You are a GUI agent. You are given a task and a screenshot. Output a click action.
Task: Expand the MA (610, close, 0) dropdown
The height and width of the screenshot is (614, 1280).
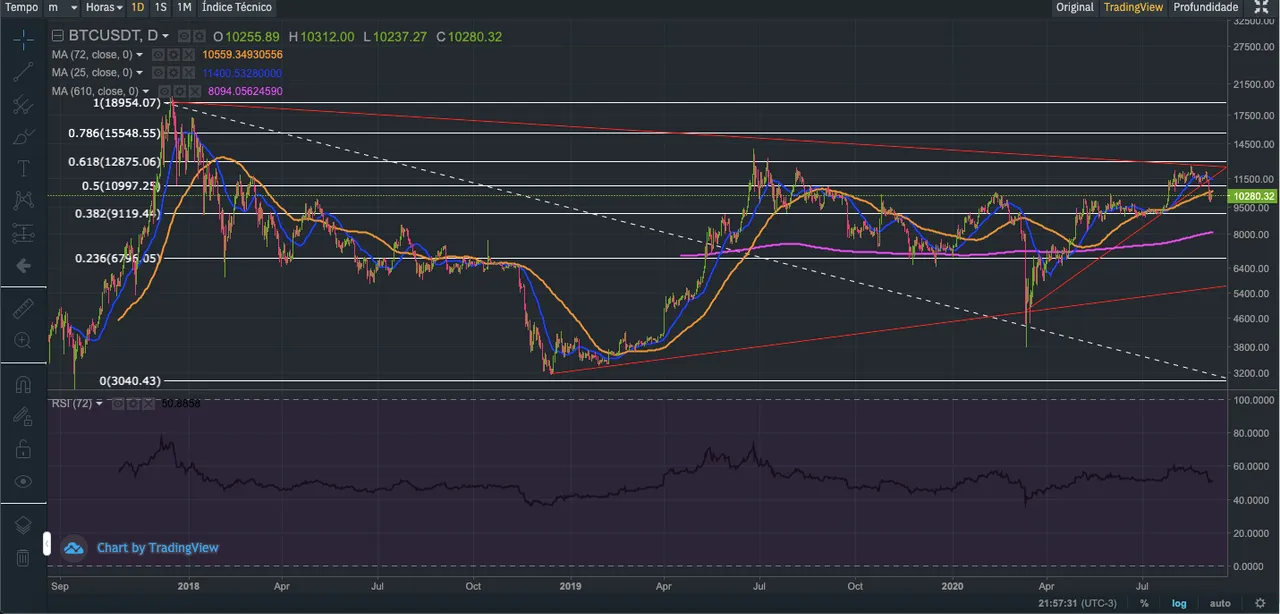coord(146,91)
